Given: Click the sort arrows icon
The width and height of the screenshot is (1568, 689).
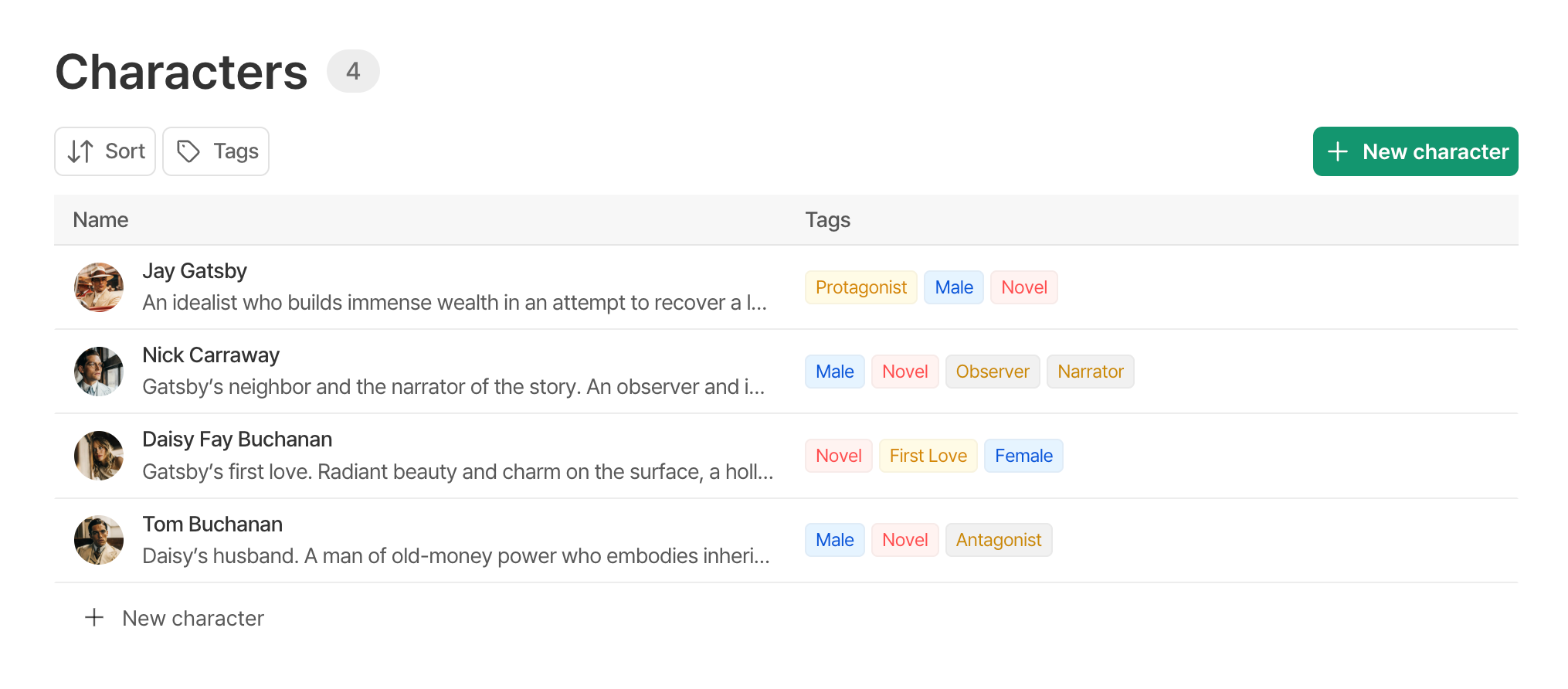Looking at the screenshot, I should [80, 151].
